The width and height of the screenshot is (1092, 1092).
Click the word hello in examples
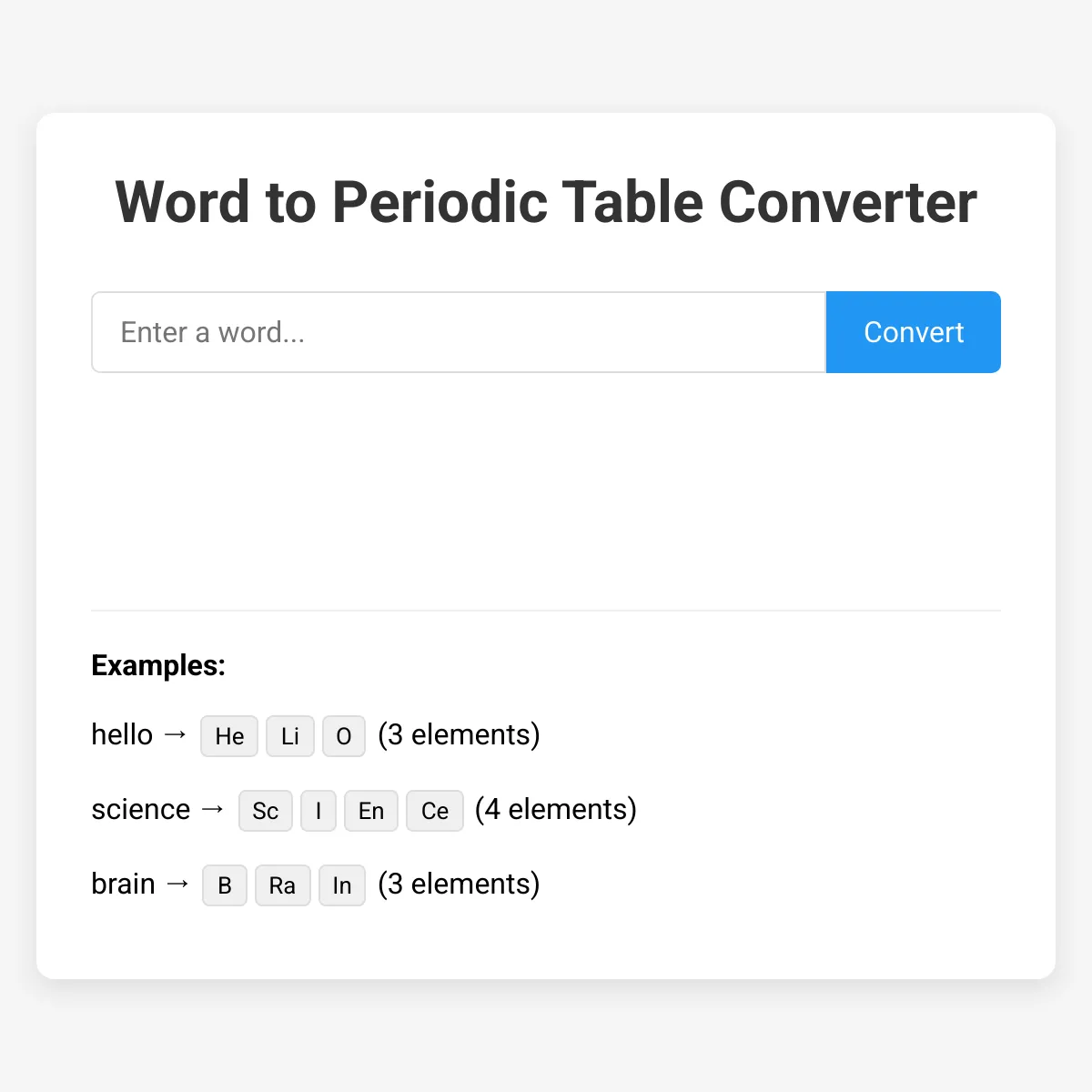[122, 734]
